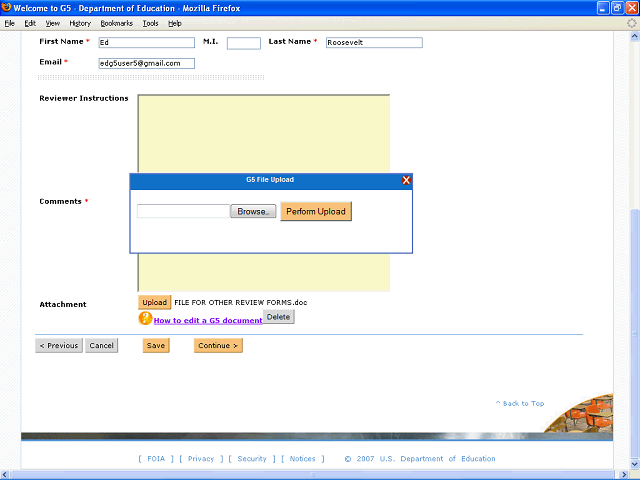Click the Firefox throbber activity icon
The image size is (640, 480).
[632, 23]
